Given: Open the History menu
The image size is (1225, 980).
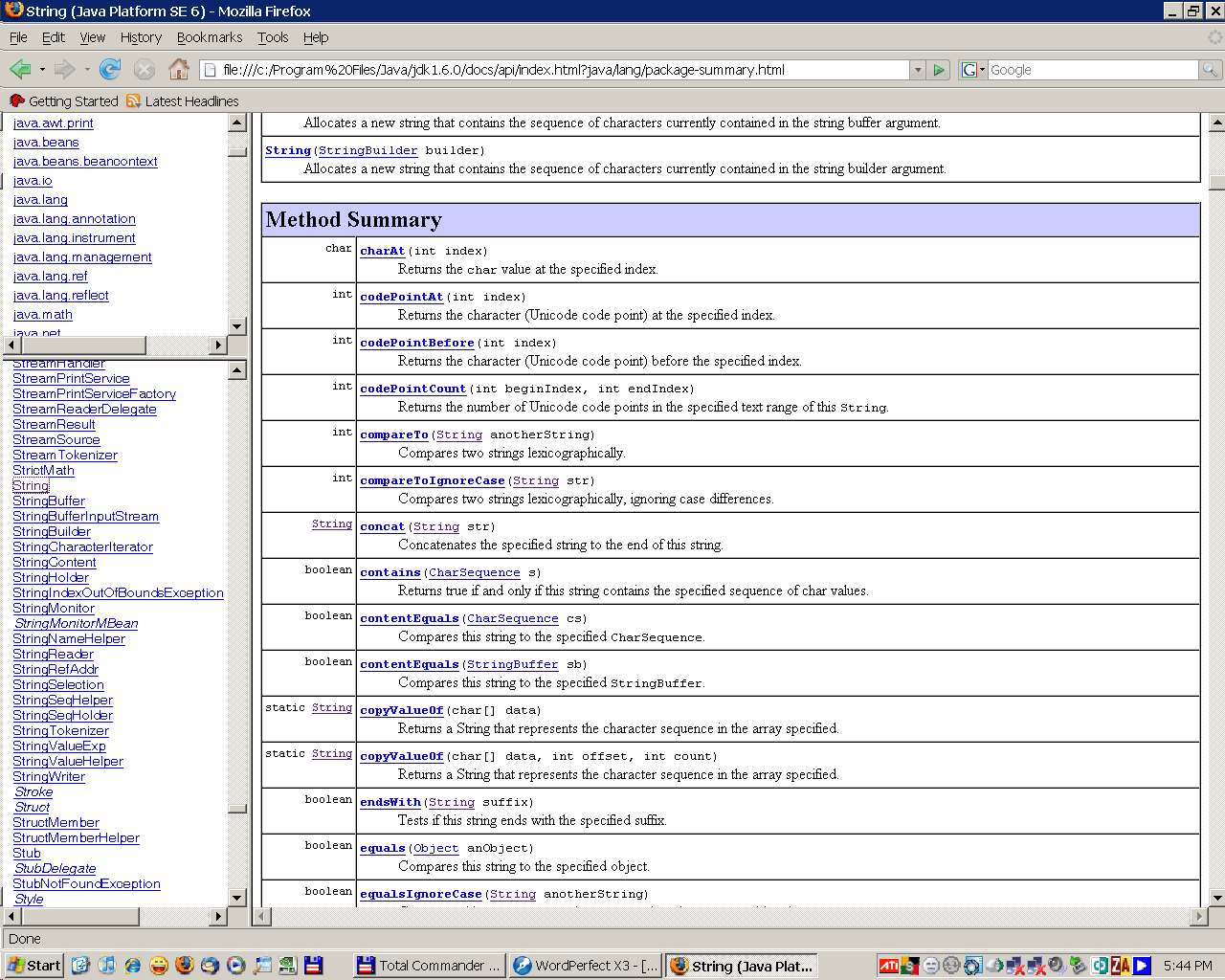Looking at the screenshot, I should tap(141, 37).
